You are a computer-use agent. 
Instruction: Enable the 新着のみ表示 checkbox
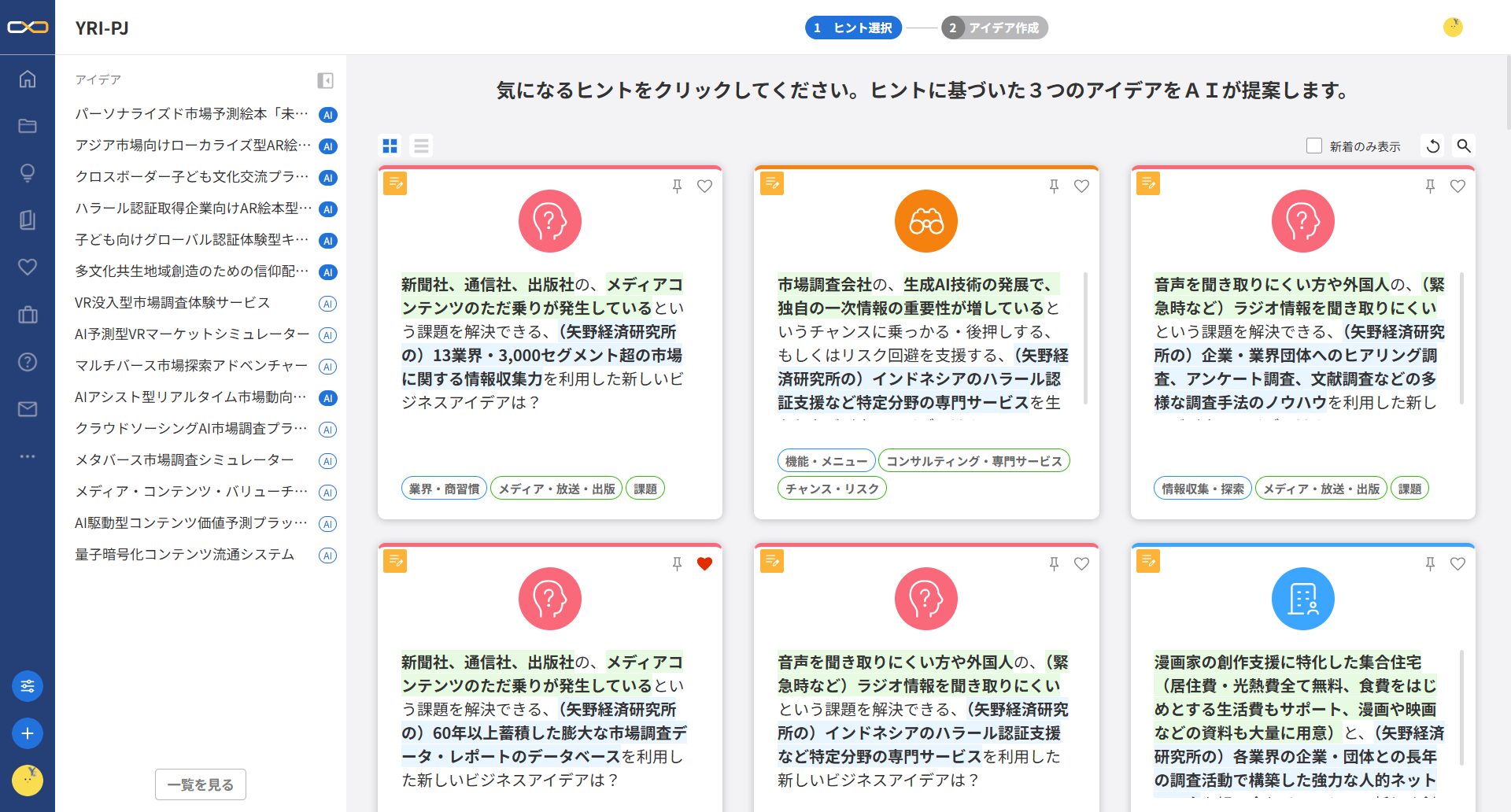[x=1314, y=146]
